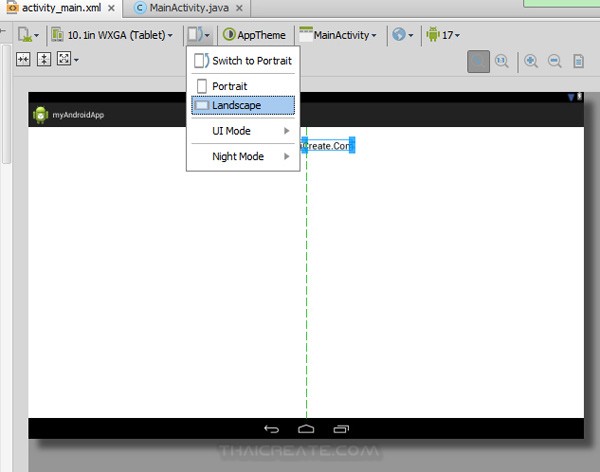600x472 pixels.
Task: Click the myAndroidApp launcher icon in action bar
Action: coord(41,115)
